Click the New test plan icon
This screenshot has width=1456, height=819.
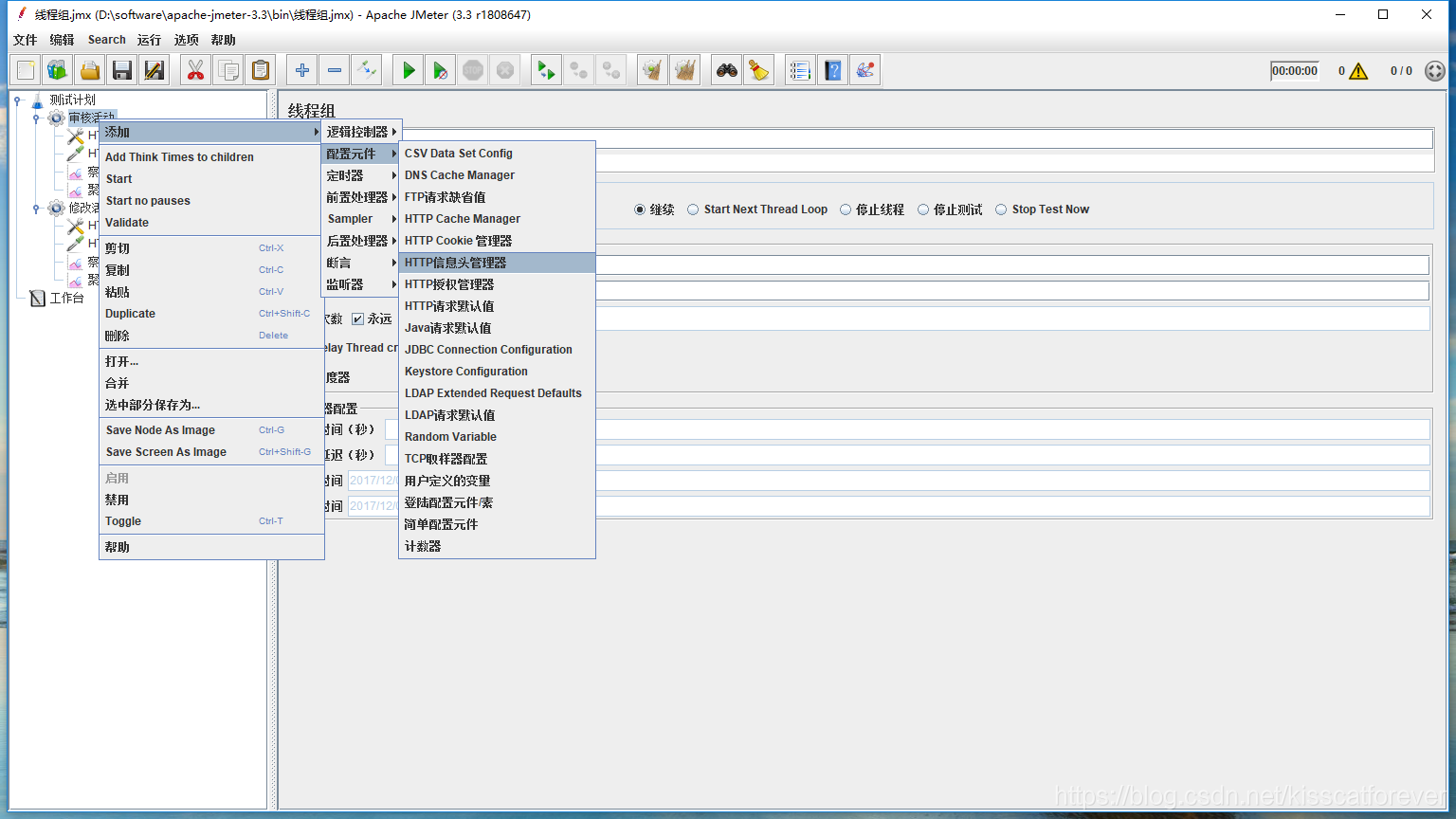26,70
